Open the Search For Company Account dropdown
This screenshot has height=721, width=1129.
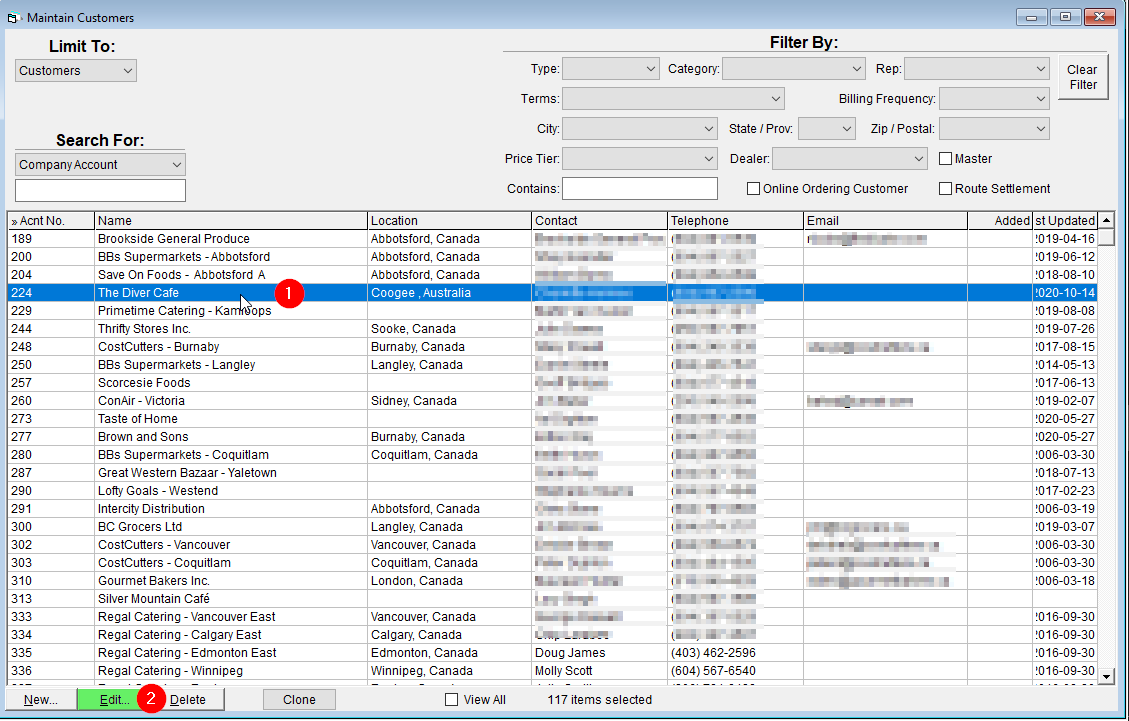(x=100, y=164)
